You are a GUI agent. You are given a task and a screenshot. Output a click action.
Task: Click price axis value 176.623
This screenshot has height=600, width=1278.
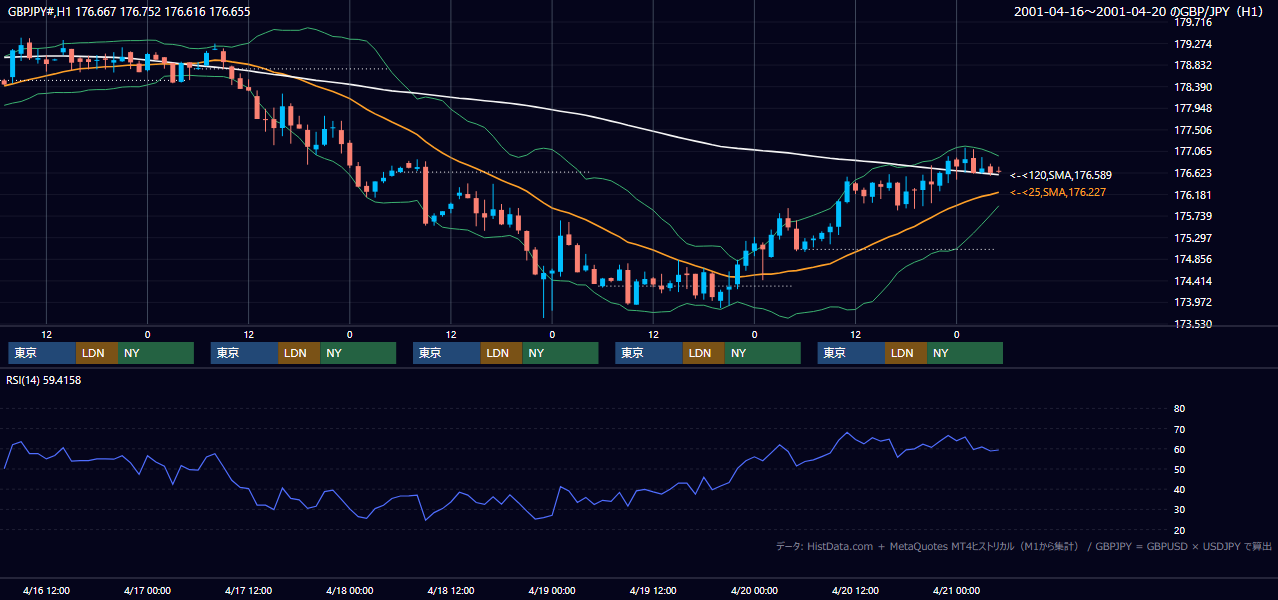(1192, 173)
